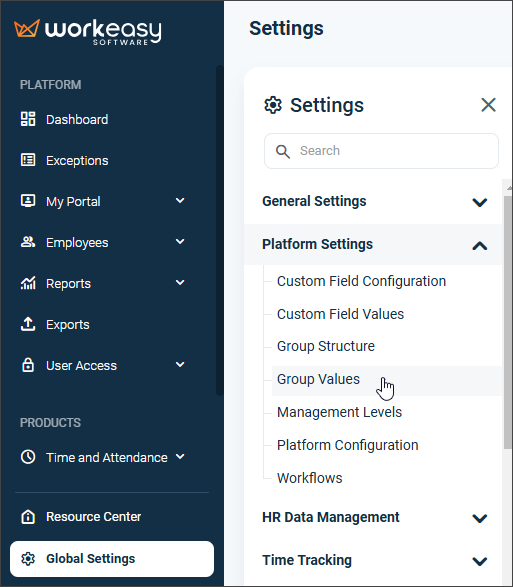The height and width of the screenshot is (587, 513).
Task: Click the Time and Attendance clock icon
Action: [28, 457]
